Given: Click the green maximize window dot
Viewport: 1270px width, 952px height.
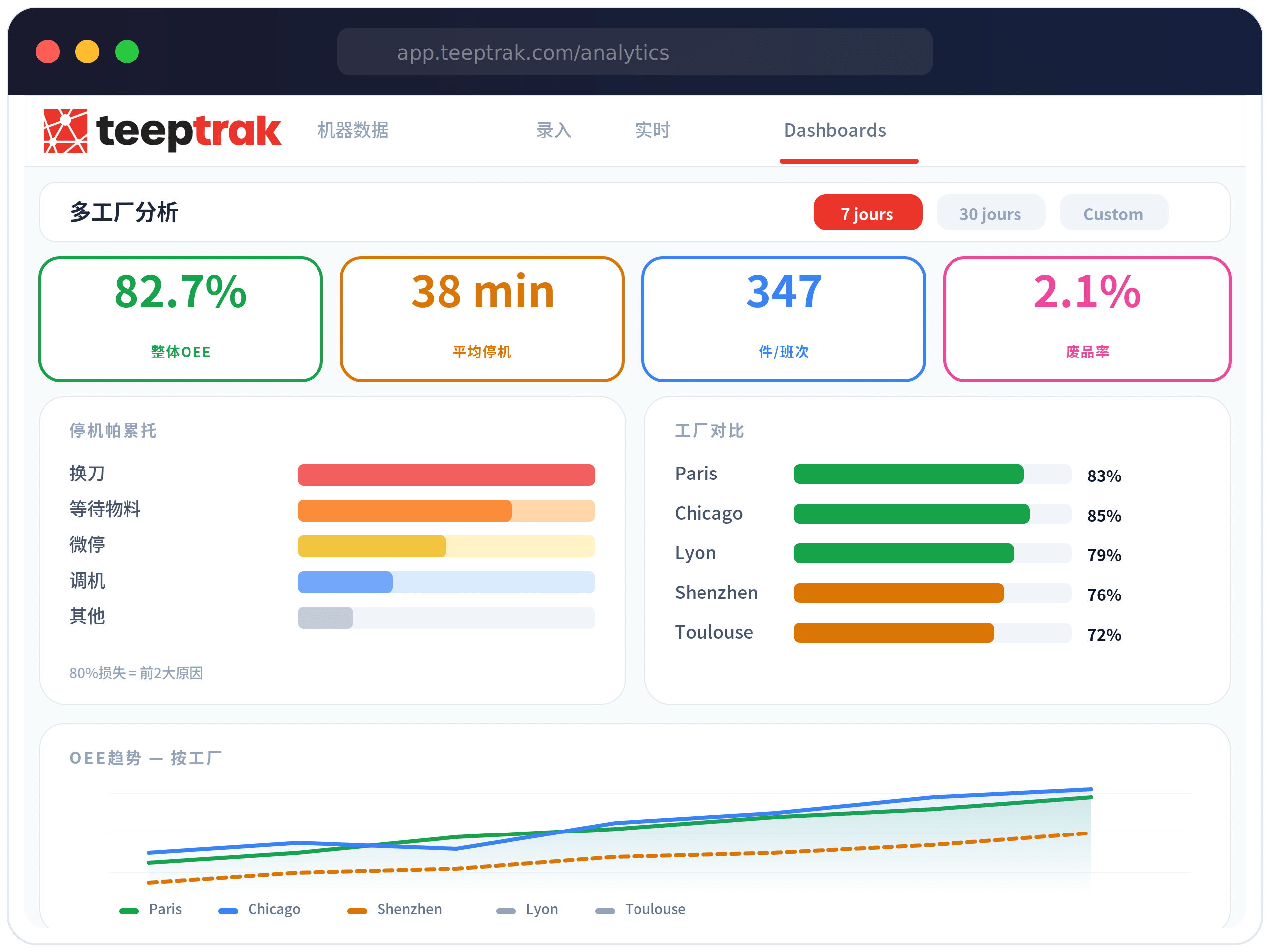Looking at the screenshot, I should (x=127, y=52).
